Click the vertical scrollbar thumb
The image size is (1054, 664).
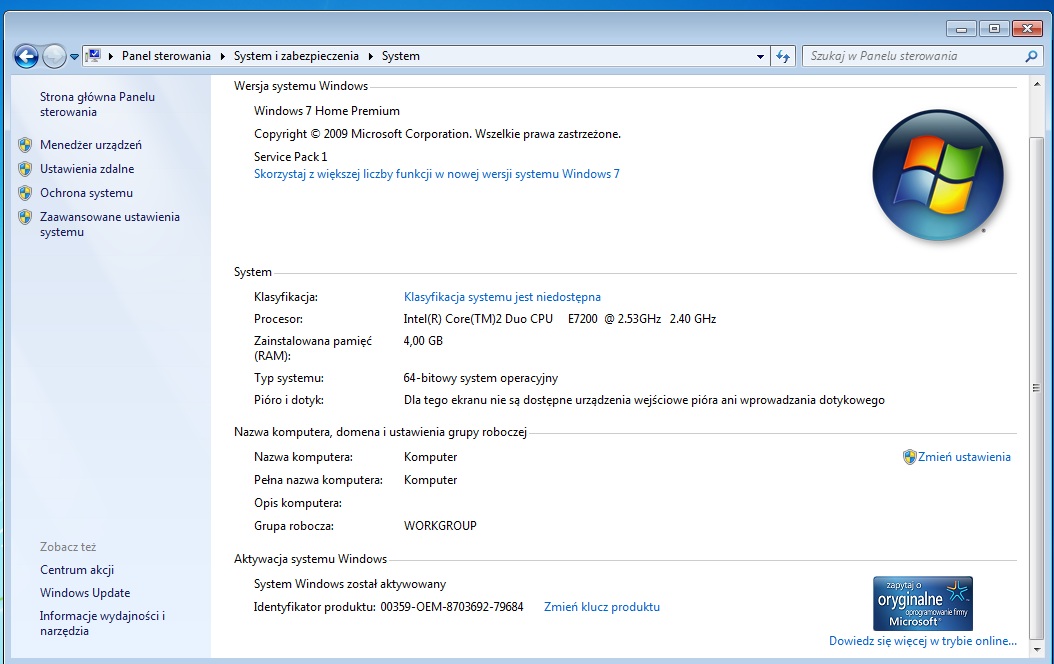coord(1036,388)
